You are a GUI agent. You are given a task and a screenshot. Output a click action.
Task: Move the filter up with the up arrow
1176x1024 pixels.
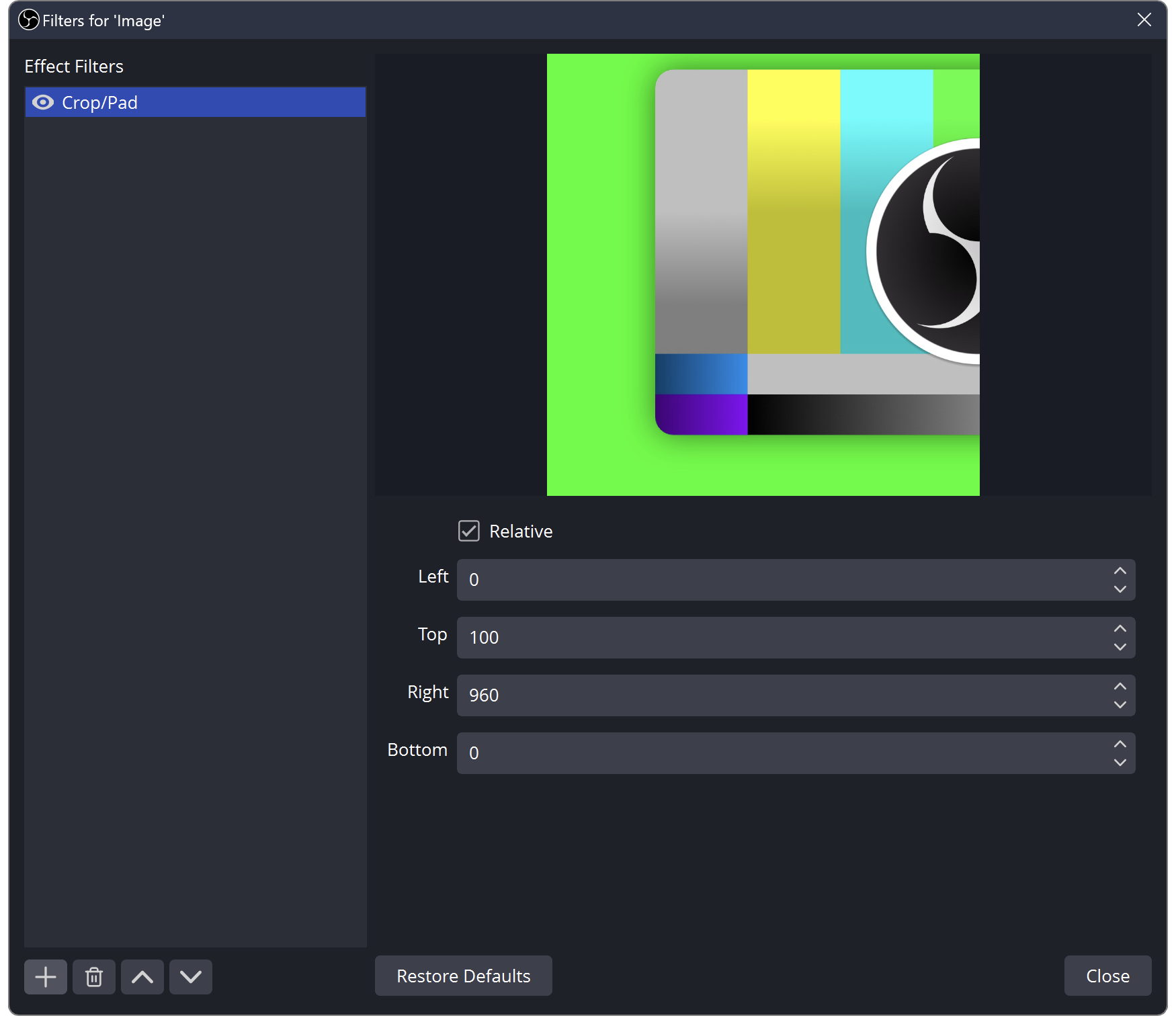pyautogui.click(x=142, y=976)
